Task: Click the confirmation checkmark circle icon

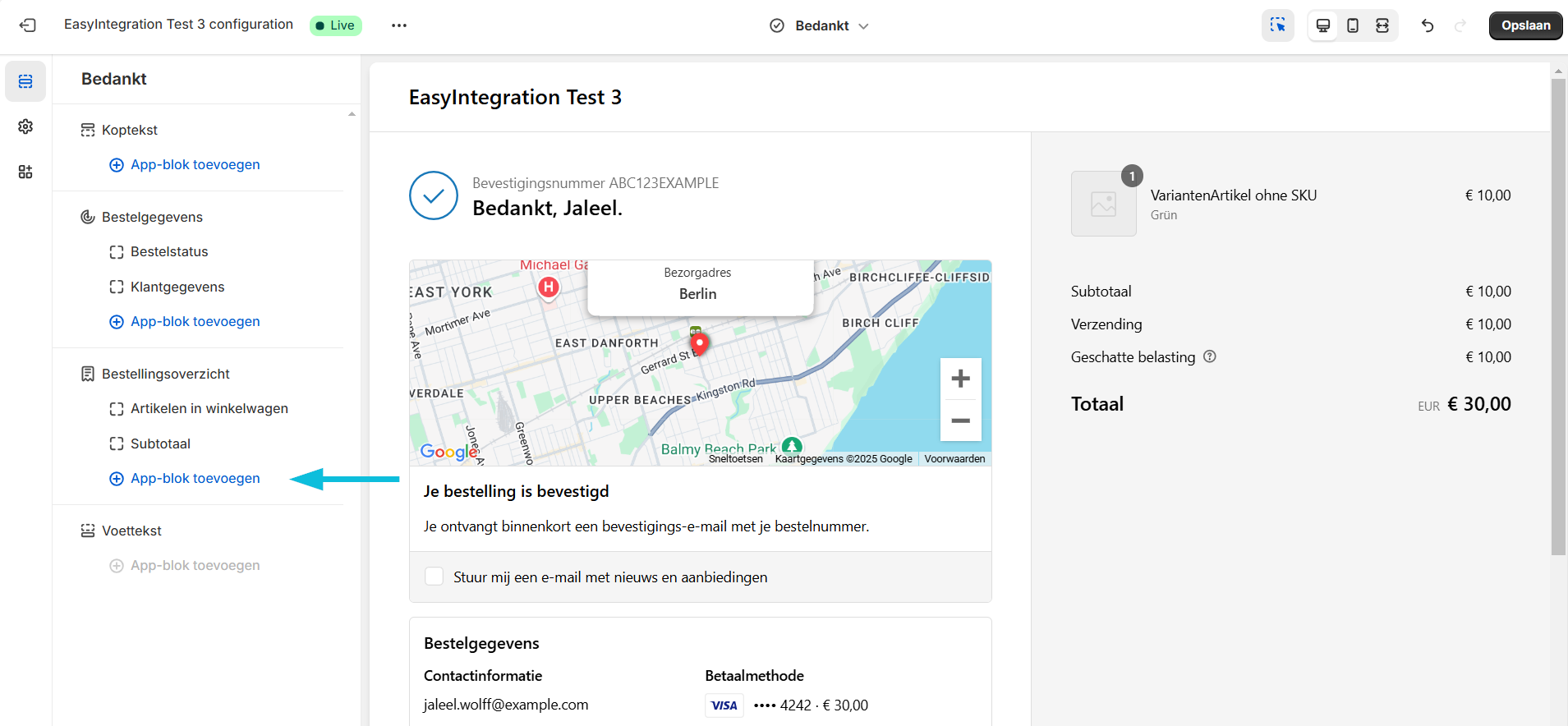Action: click(x=434, y=195)
